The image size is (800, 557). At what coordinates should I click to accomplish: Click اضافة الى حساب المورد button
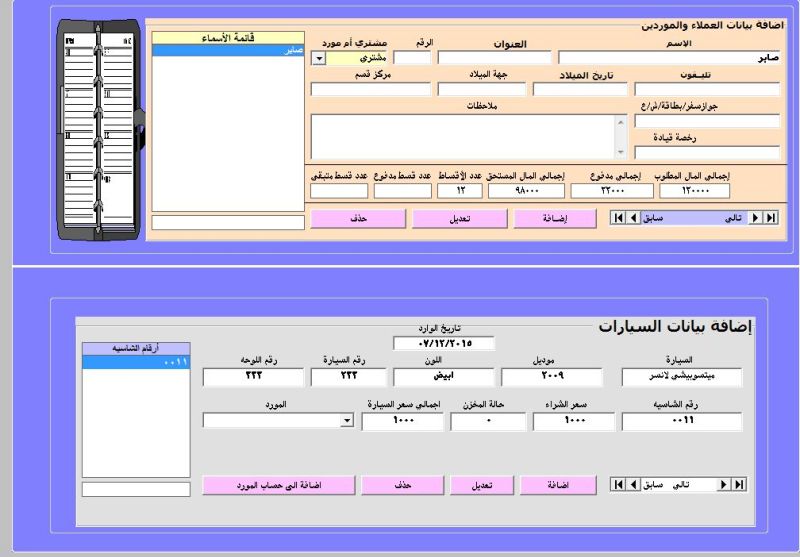pos(279,485)
